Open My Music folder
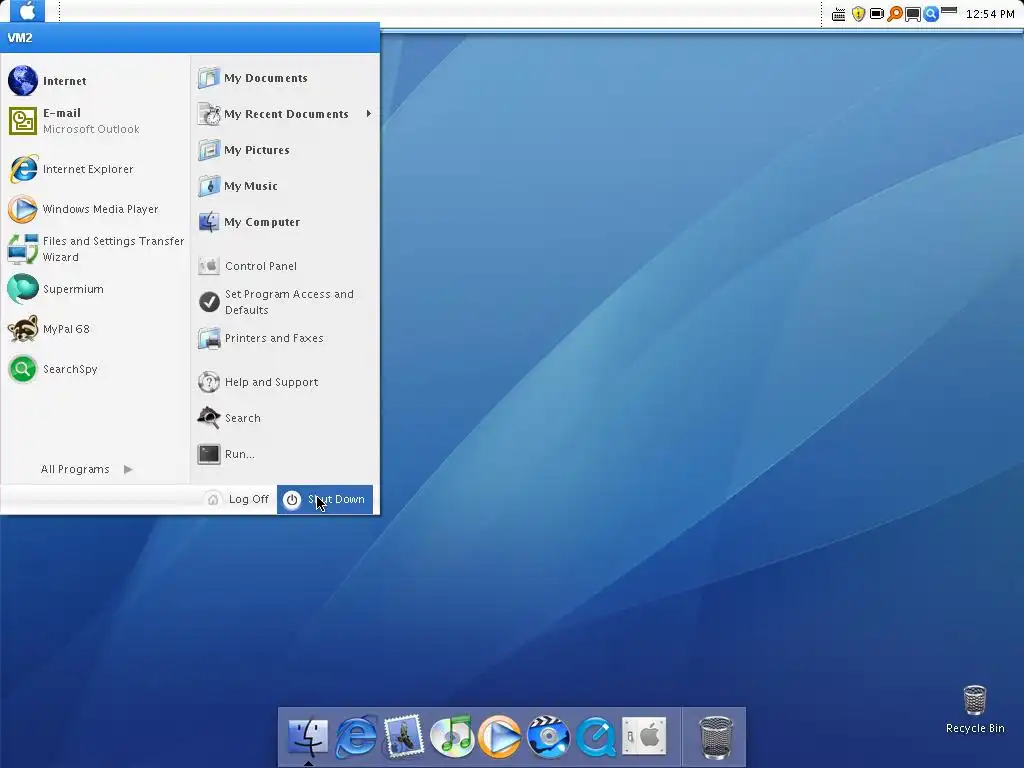1024x768 pixels. click(x=285, y=186)
